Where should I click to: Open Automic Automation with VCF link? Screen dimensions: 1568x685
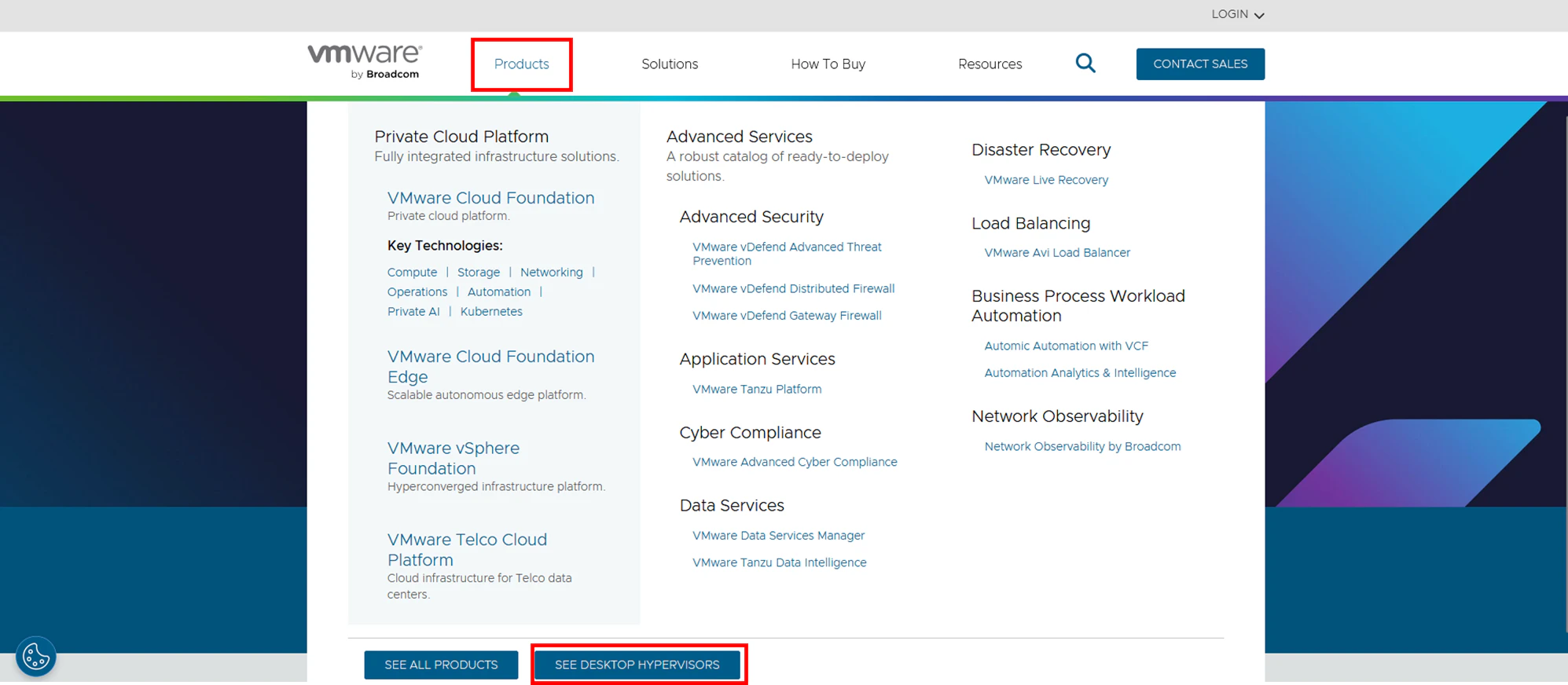click(1067, 346)
